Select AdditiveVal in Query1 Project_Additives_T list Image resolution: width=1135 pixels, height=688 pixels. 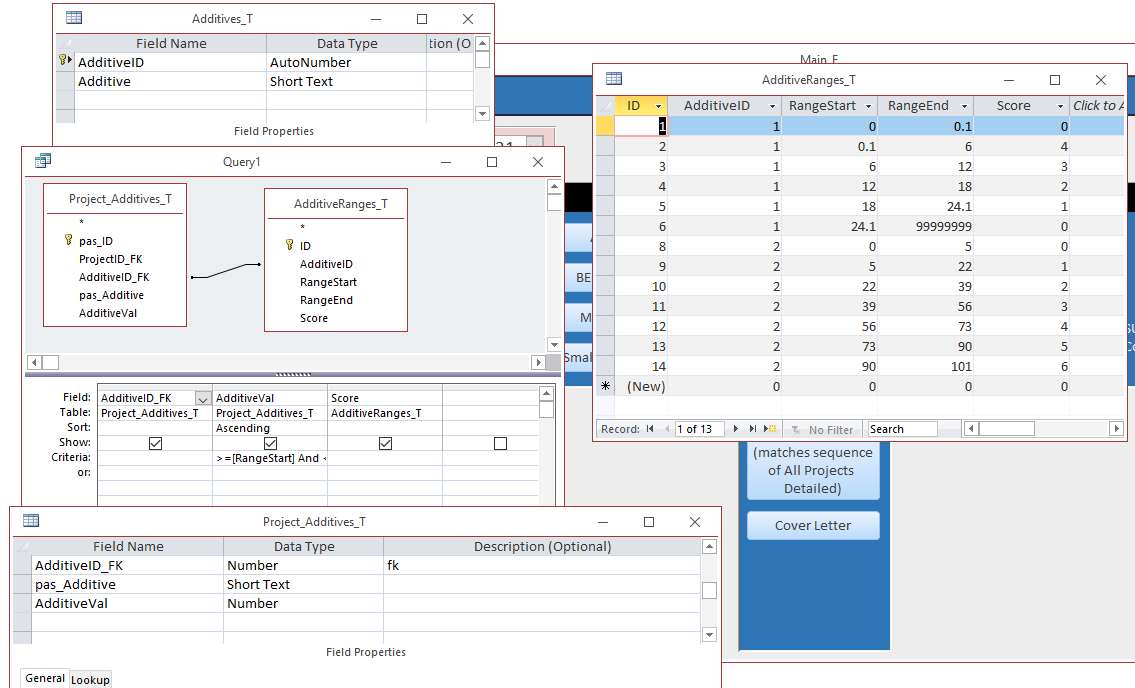point(108,313)
